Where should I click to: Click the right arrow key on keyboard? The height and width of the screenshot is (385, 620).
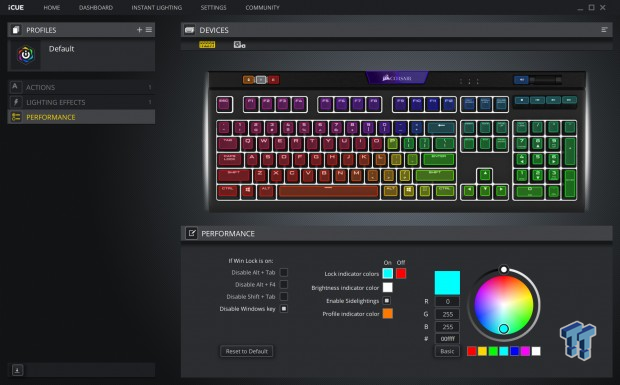point(501,192)
